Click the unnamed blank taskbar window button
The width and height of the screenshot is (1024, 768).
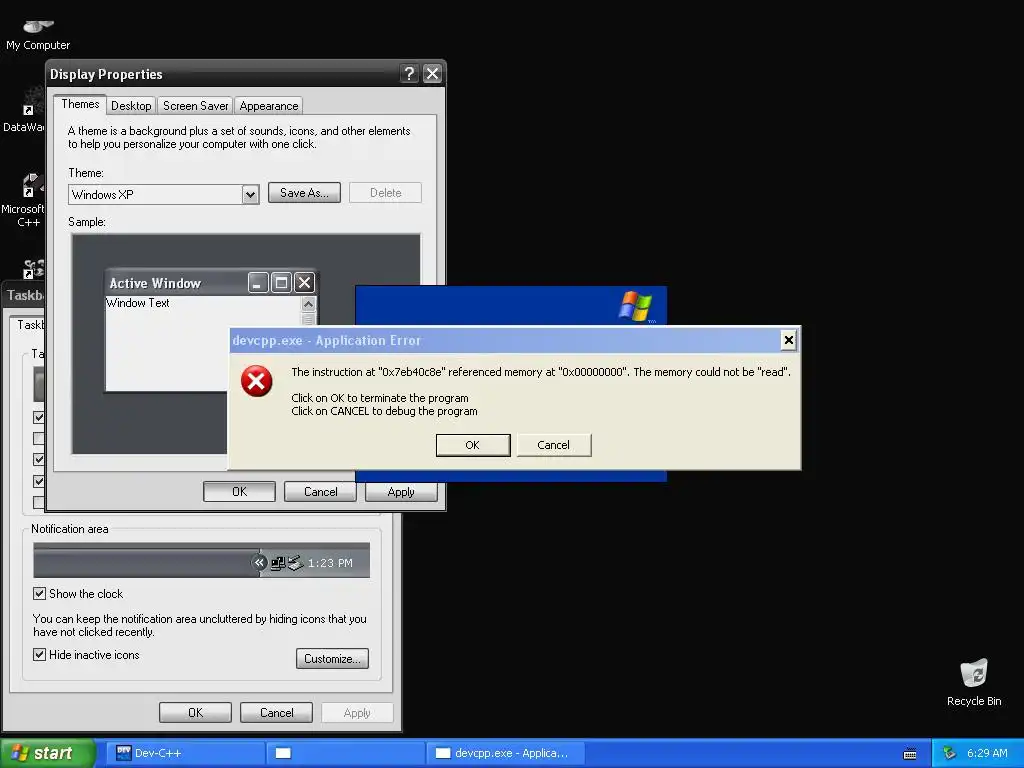(x=345, y=753)
